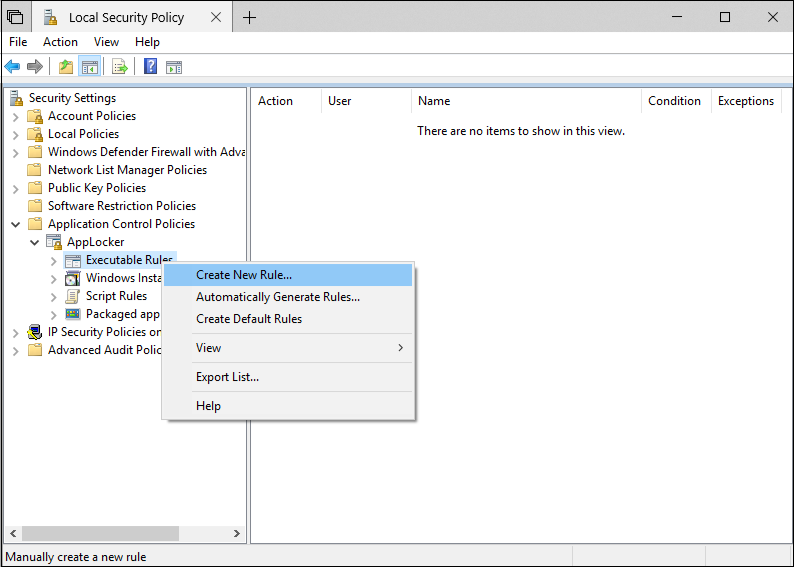Click the AppLocker node icon in tree
Viewport: 794px width, 567px height.
point(54,242)
